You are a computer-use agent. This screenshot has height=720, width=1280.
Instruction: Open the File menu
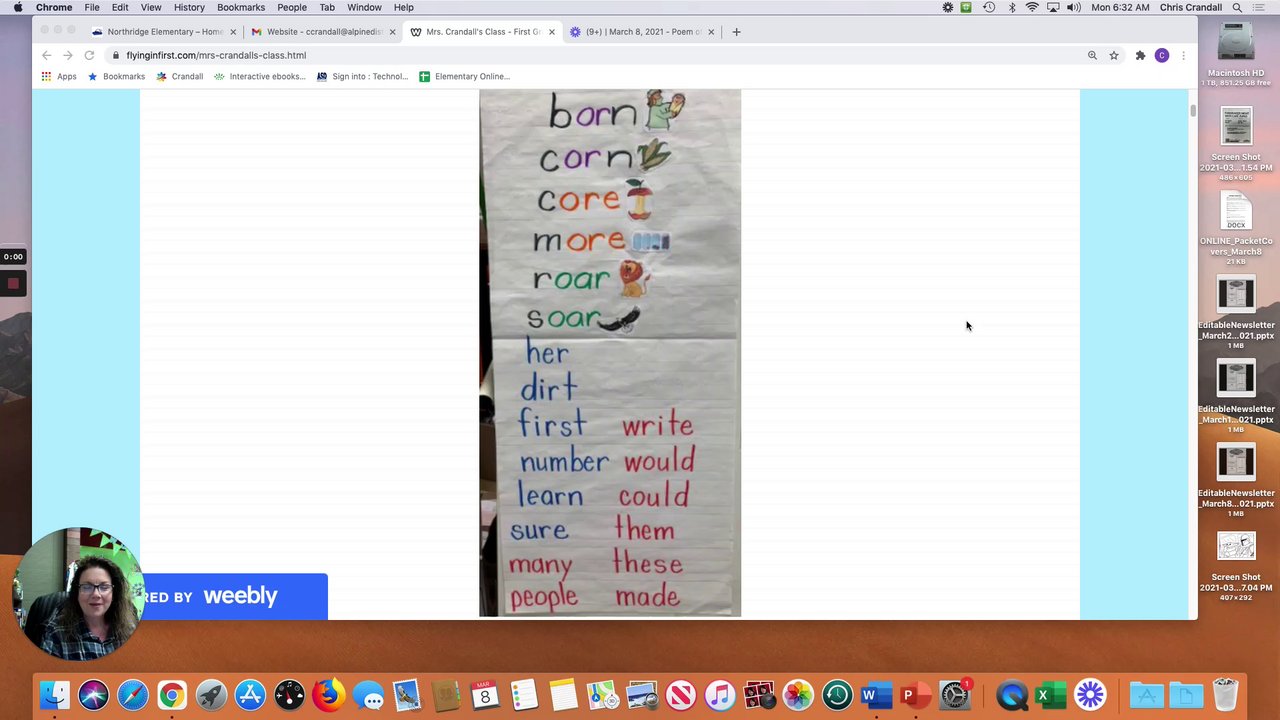(x=92, y=7)
